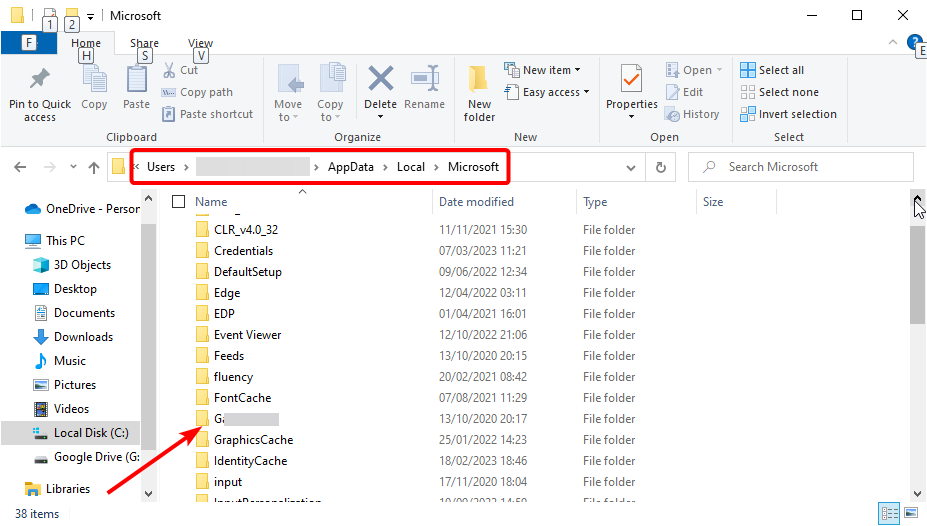927x526 pixels.
Task: Select the GraphicsCache folder
Action: pos(254,440)
